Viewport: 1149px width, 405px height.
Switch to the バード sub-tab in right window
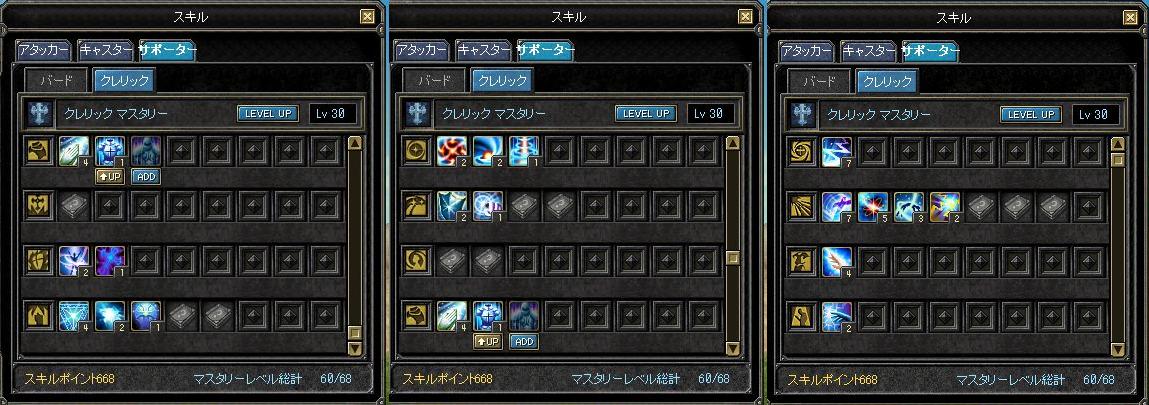819,81
